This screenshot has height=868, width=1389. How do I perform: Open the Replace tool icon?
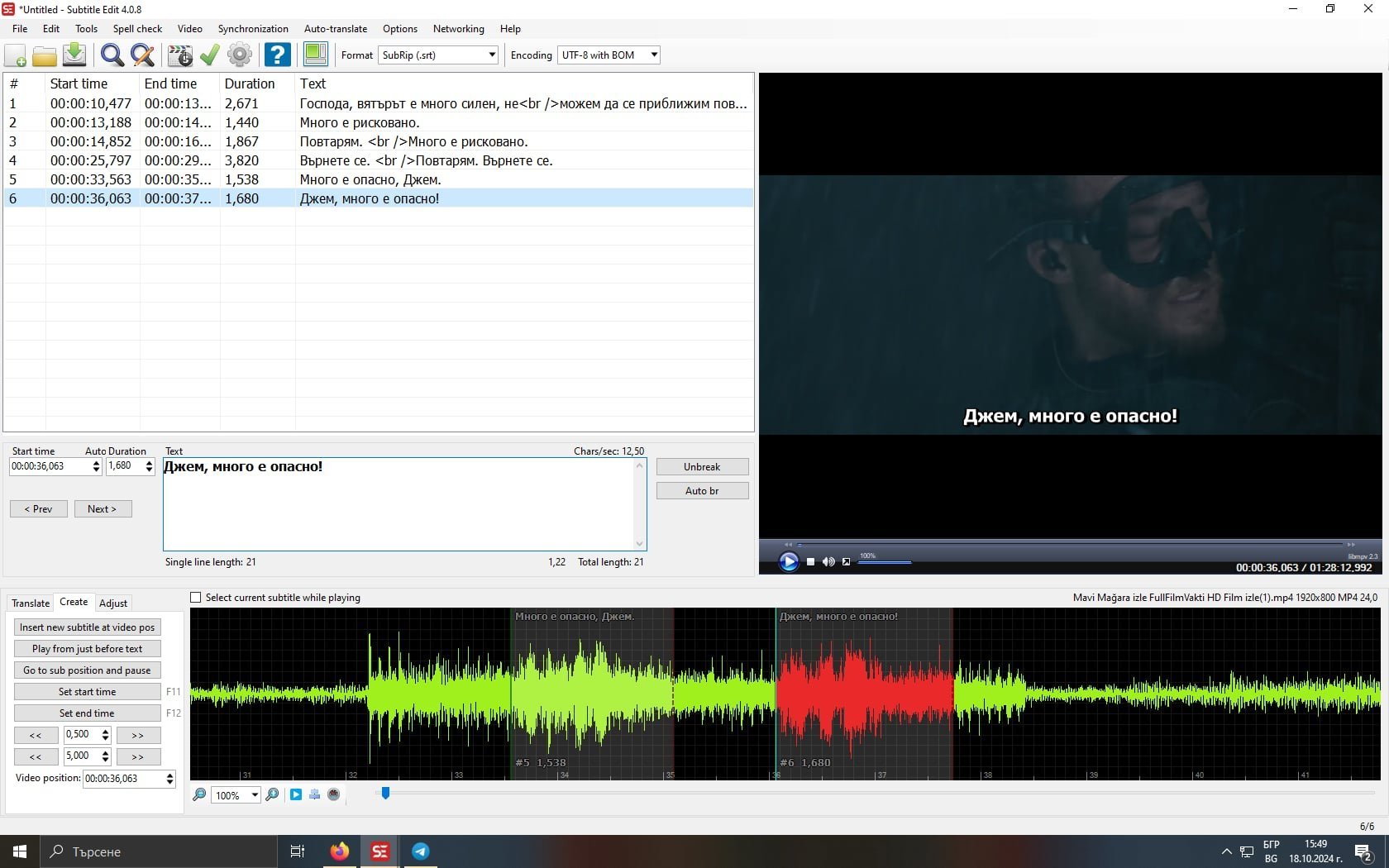coord(142,55)
